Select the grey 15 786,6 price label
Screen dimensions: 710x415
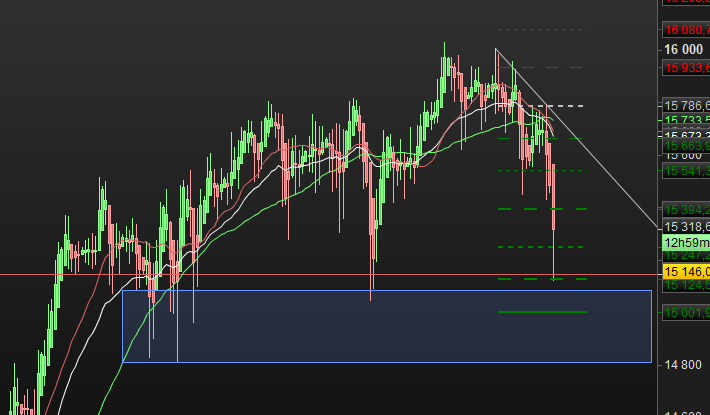686,106
